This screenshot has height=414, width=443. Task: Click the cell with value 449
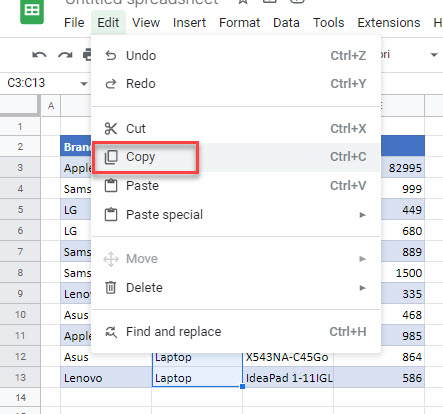tap(403, 209)
